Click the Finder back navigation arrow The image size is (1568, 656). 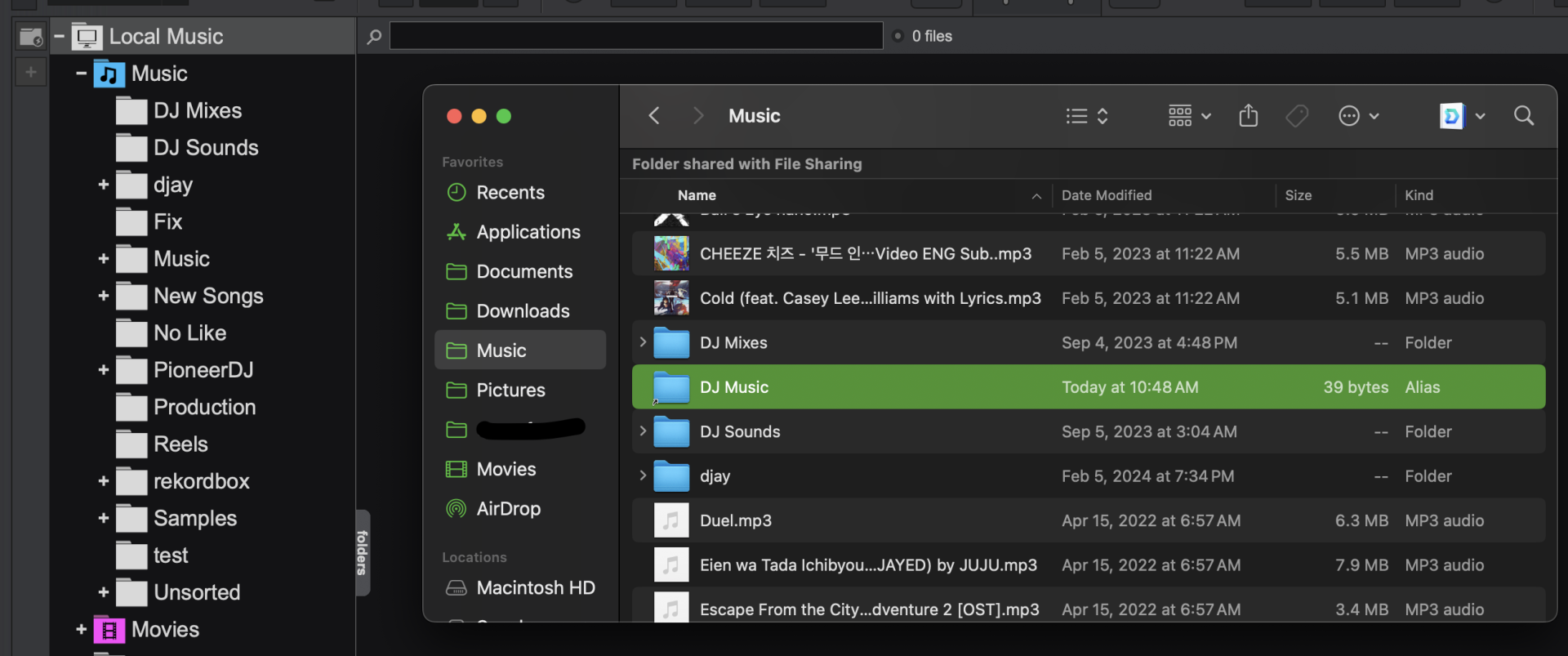pos(653,116)
